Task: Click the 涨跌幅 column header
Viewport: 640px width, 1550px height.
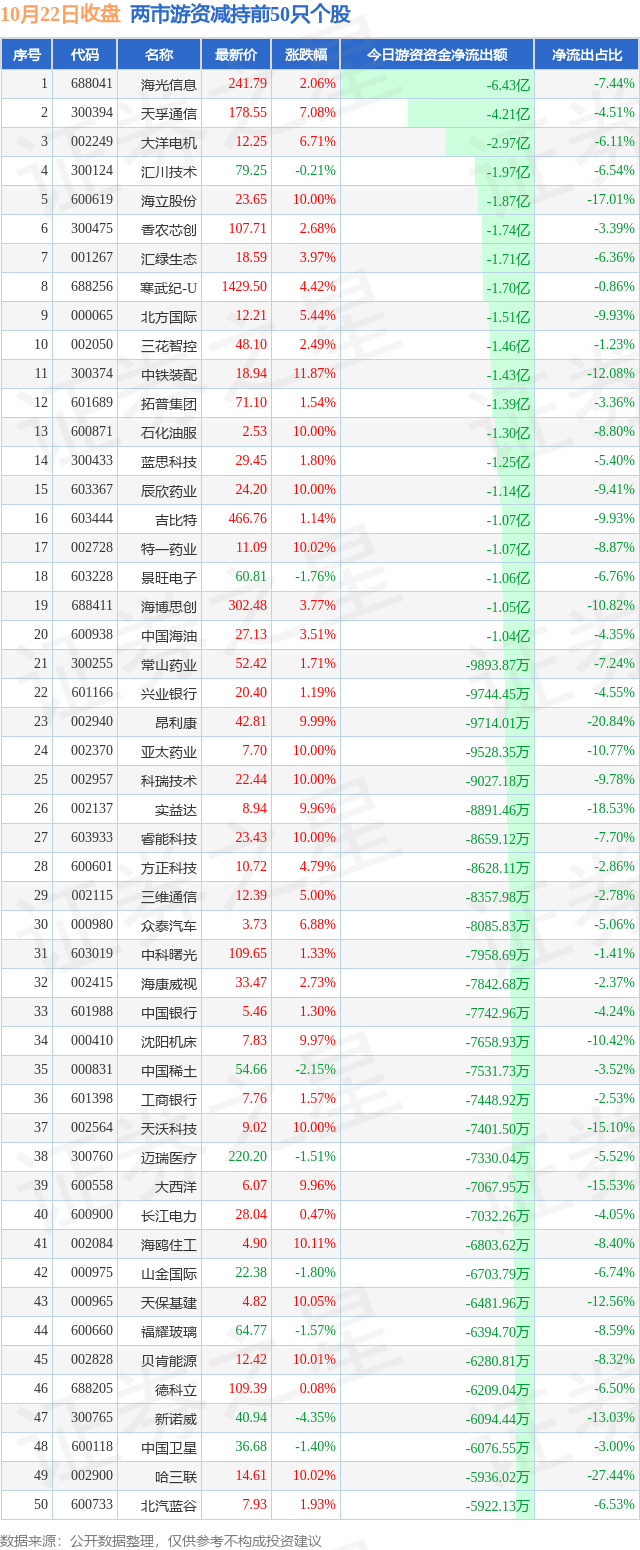Action: [305, 55]
